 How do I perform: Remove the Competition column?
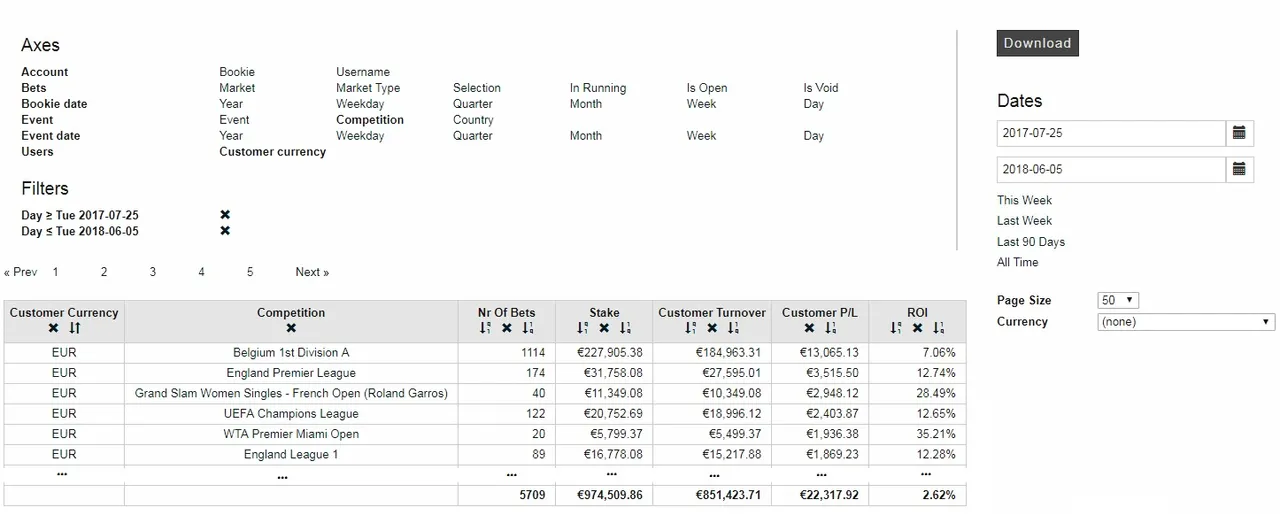291,328
